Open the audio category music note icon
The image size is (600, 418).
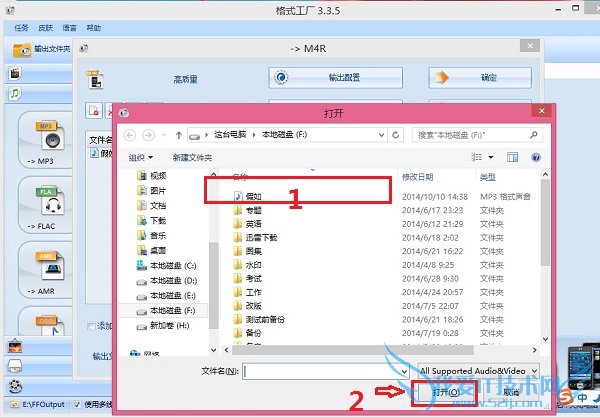click(x=15, y=93)
